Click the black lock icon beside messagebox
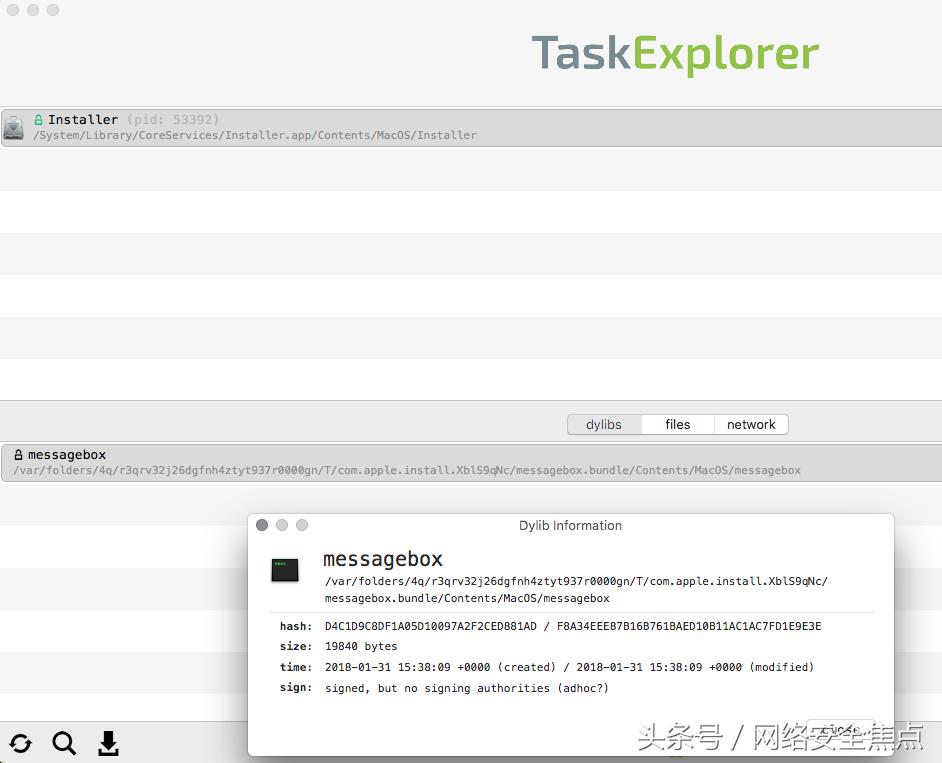The width and height of the screenshot is (942, 763). click(18, 455)
